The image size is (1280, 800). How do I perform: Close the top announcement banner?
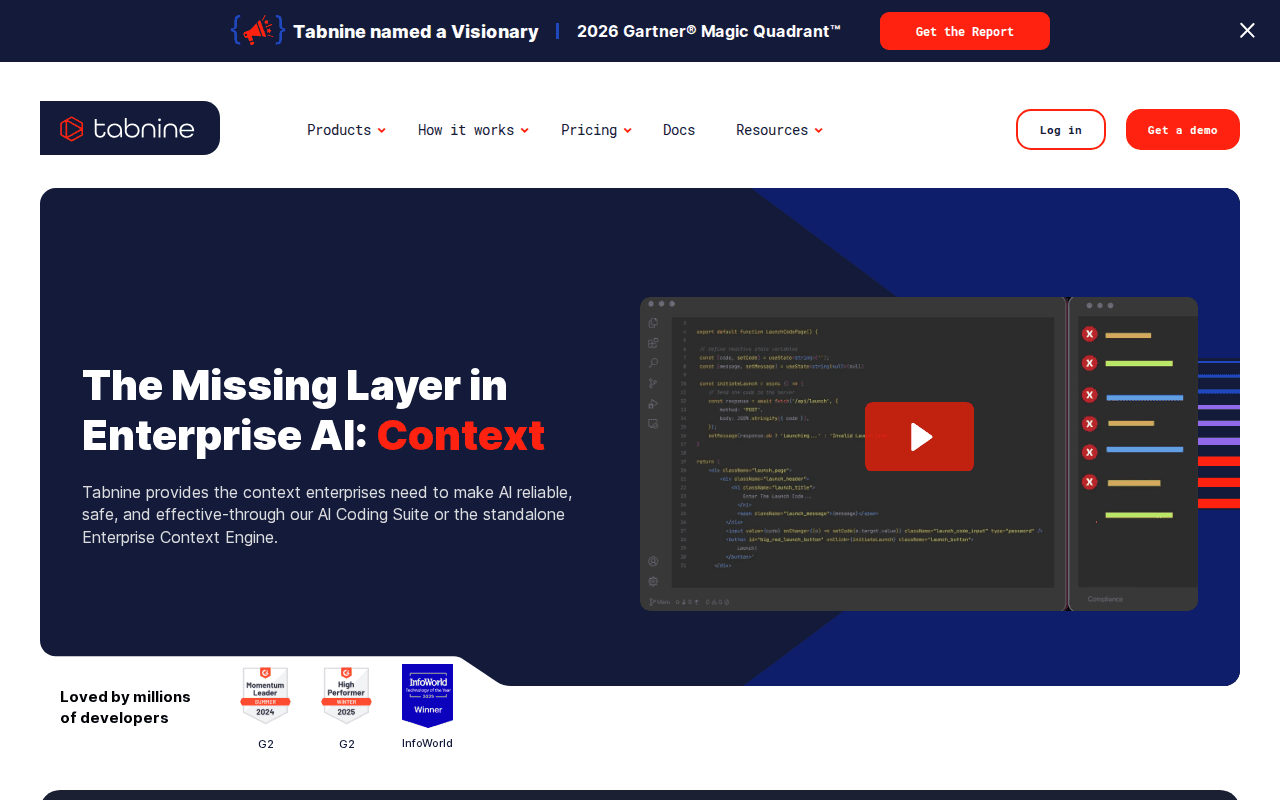[1247, 30]
